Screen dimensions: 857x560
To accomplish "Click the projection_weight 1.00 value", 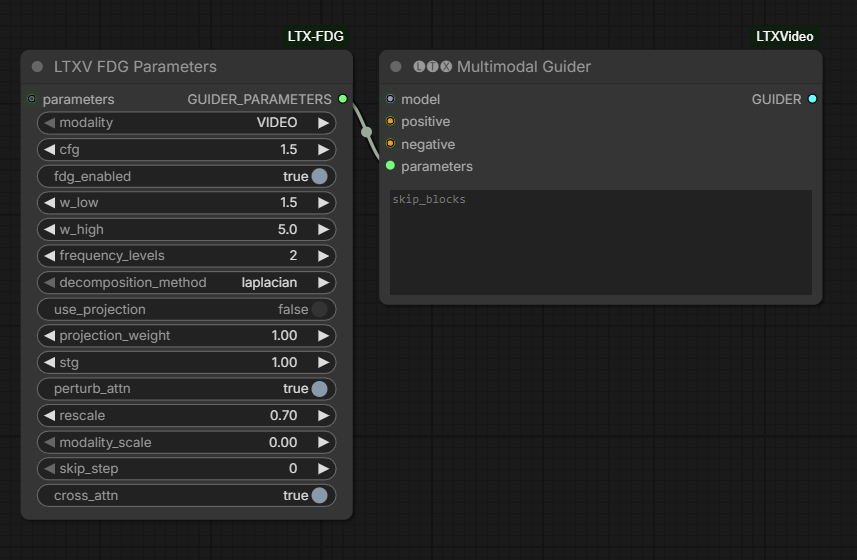I will point(284,335).
